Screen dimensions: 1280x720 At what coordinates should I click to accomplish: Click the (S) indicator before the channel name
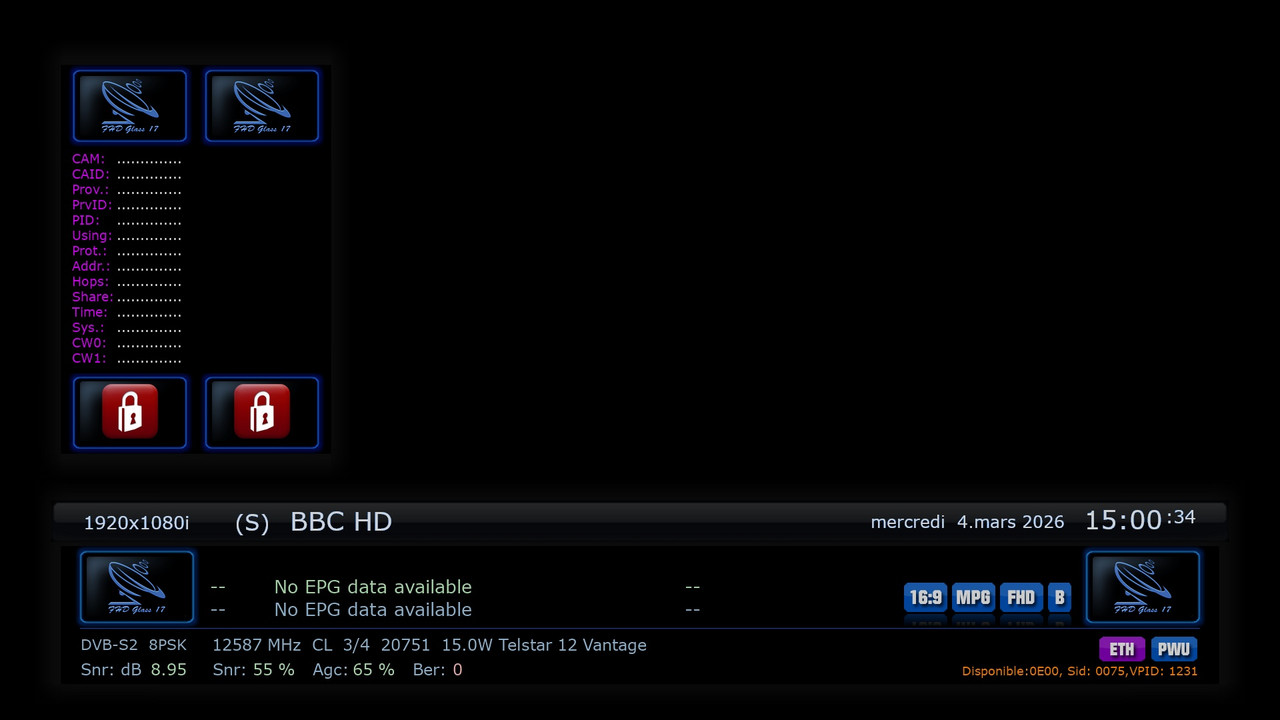pos(252,523)
